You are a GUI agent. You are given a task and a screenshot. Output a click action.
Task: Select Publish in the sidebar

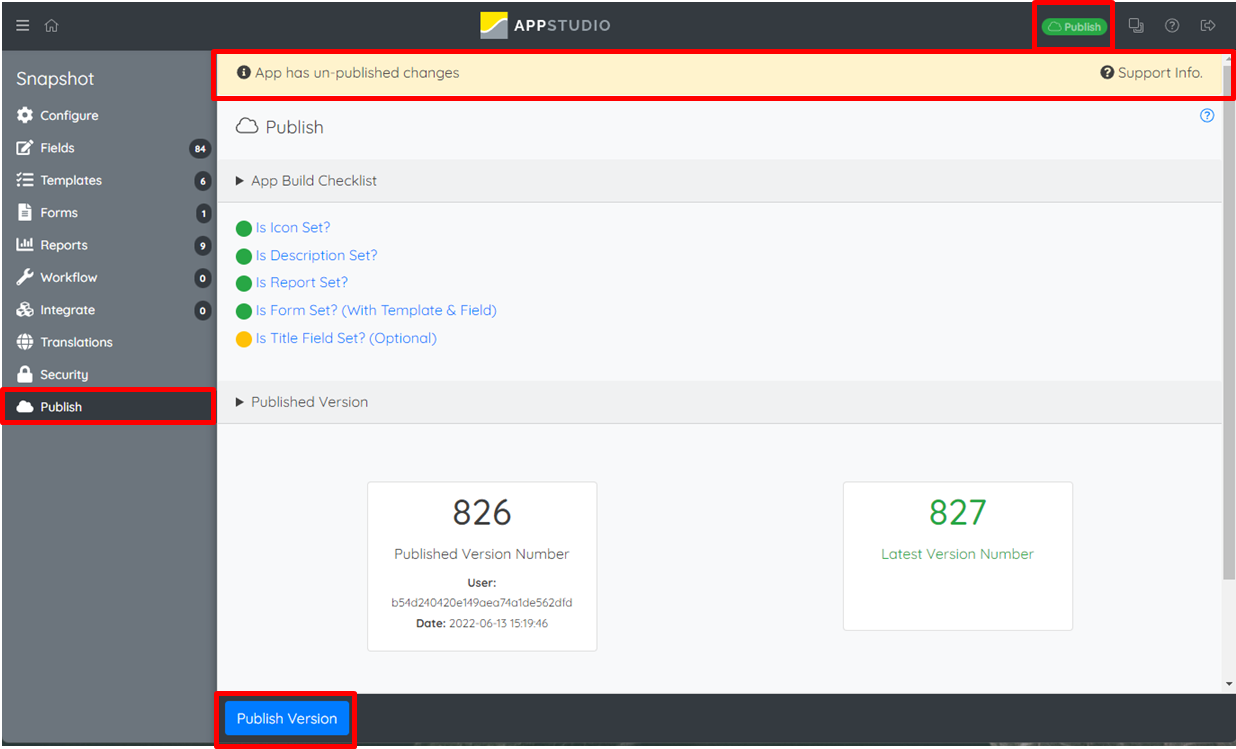[x=108, y=407]
